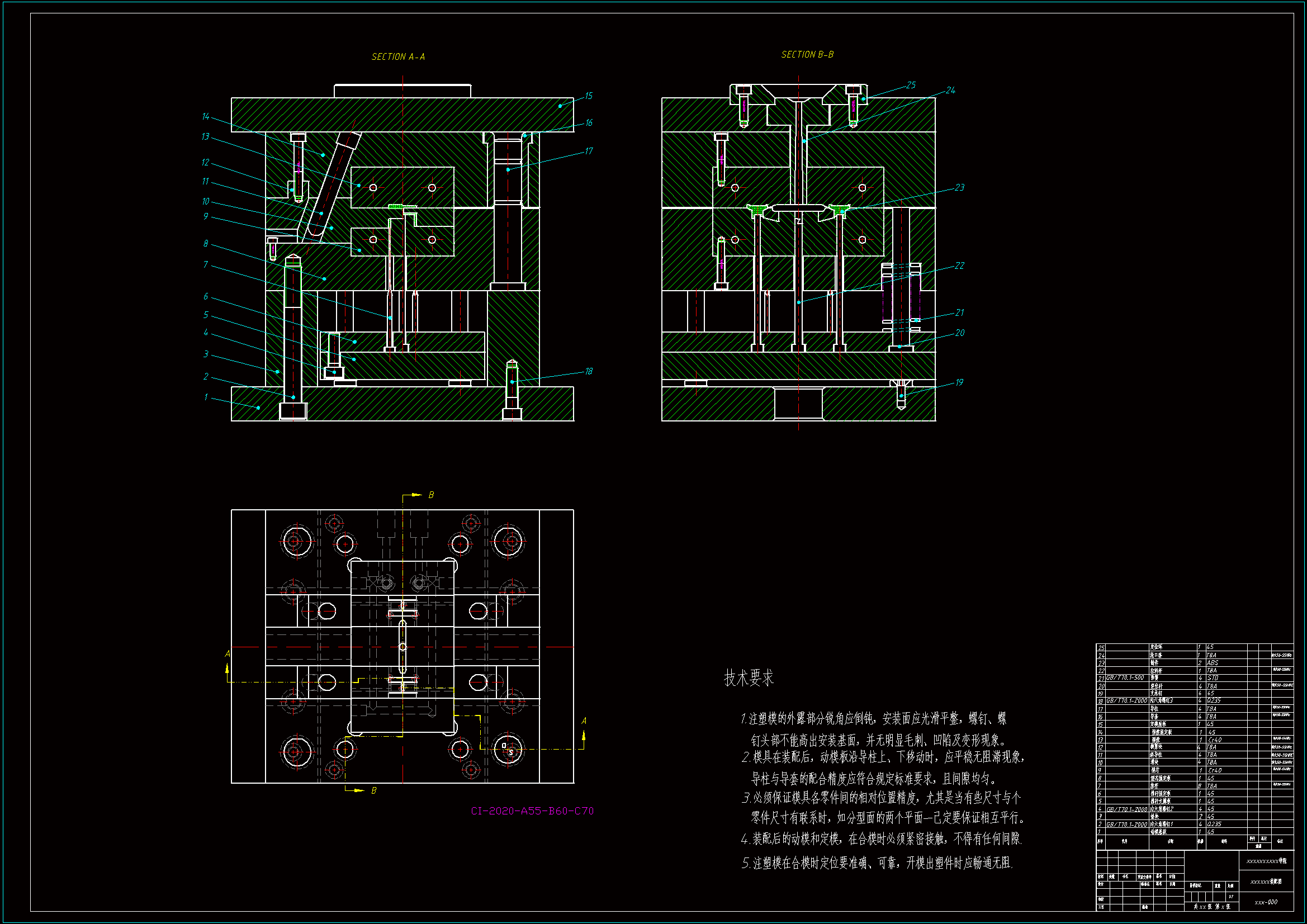Click the 技术要求 heading text
This screenshot has width=1307, height=924.
pos(748,678)
